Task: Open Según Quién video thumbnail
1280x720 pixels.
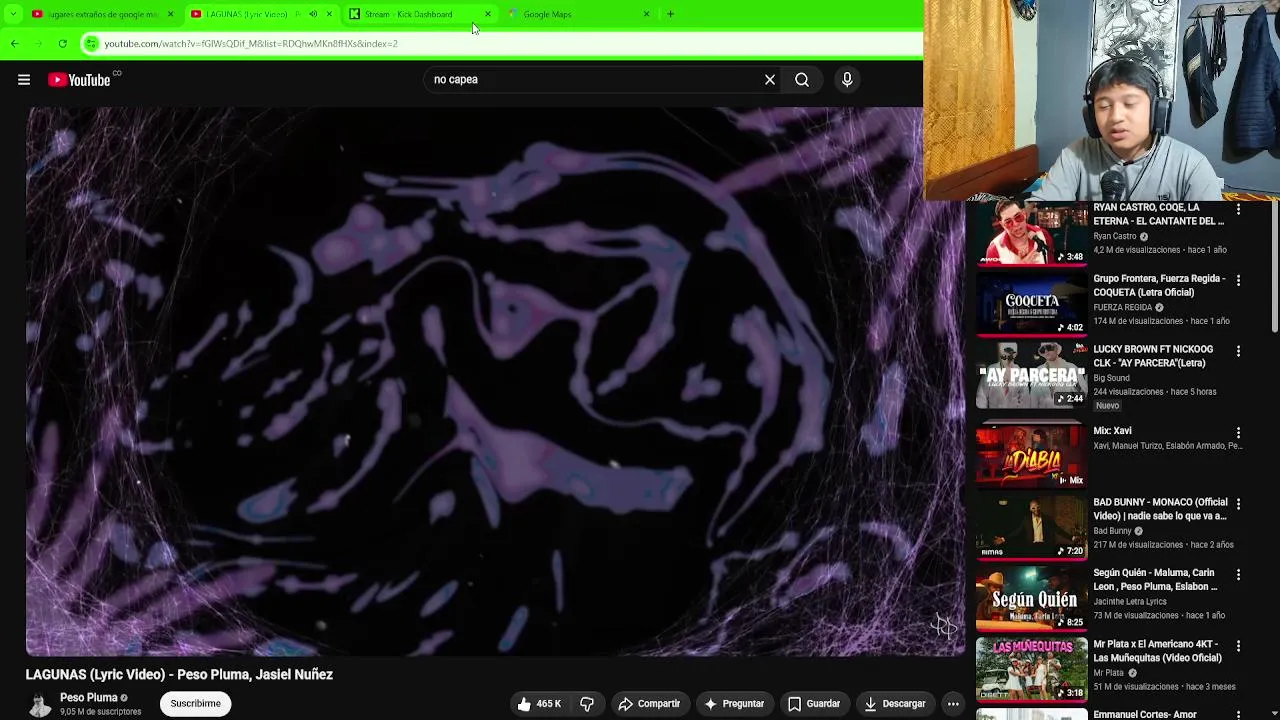Action: 1031,600
